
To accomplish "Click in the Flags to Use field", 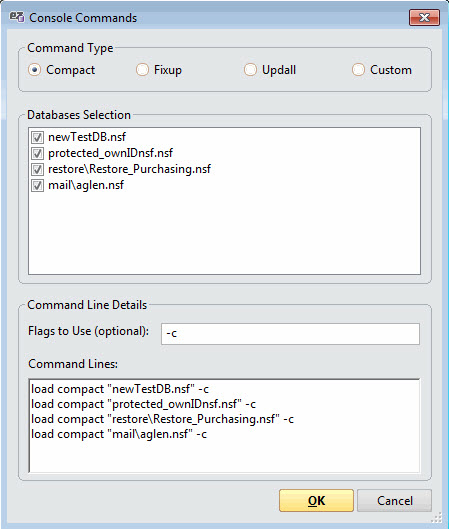I will pyautogui.click(x=290, y=334).
